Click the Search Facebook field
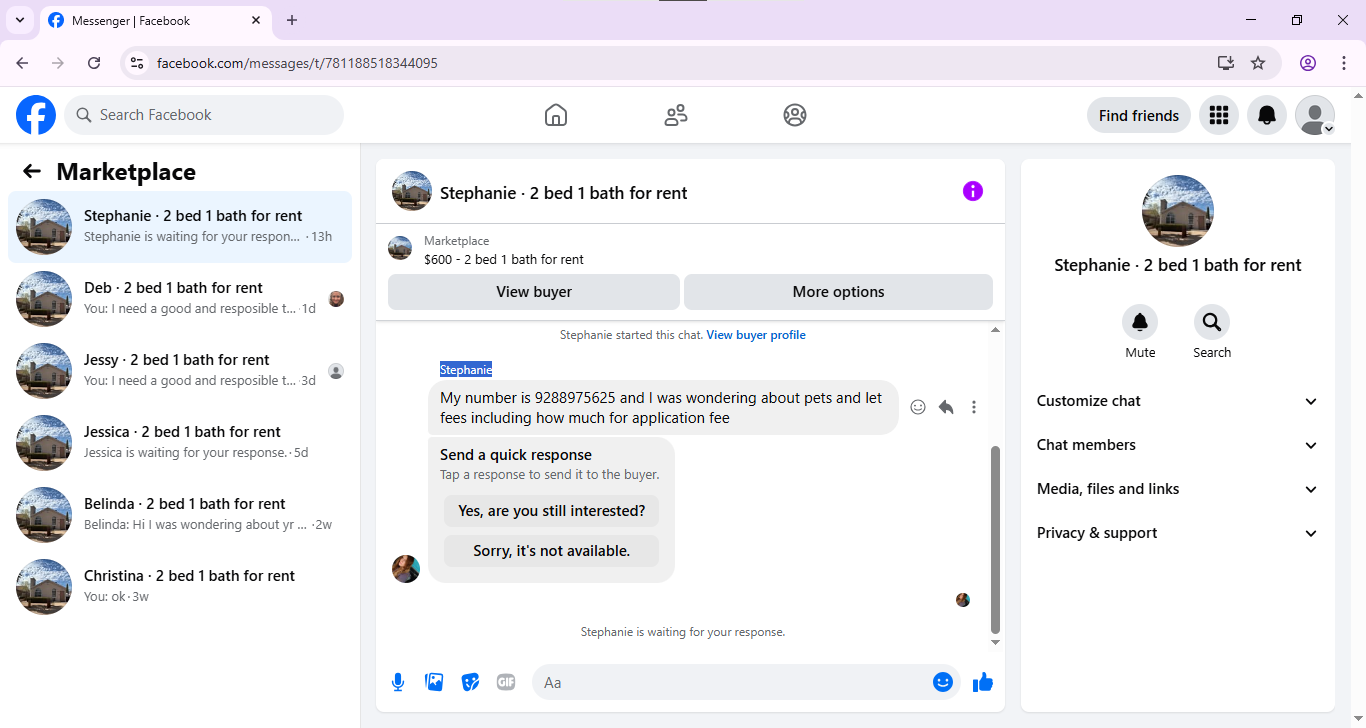This screenshot has height=728, width=1366. (x=204, y=115)
